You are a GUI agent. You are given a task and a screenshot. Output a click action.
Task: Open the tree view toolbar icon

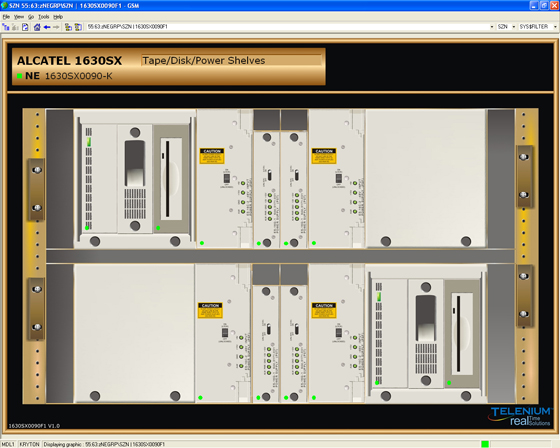point(6,27)
